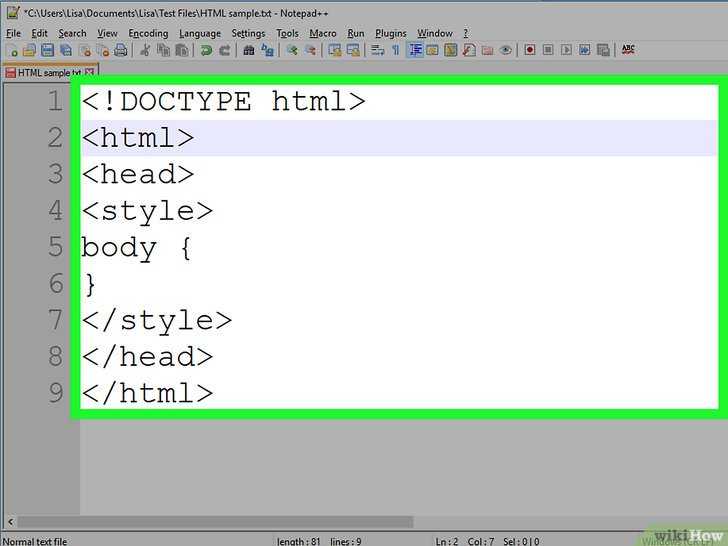
Task: Close the HTML sample.txt tab with its X
Action: pos(89,72)
